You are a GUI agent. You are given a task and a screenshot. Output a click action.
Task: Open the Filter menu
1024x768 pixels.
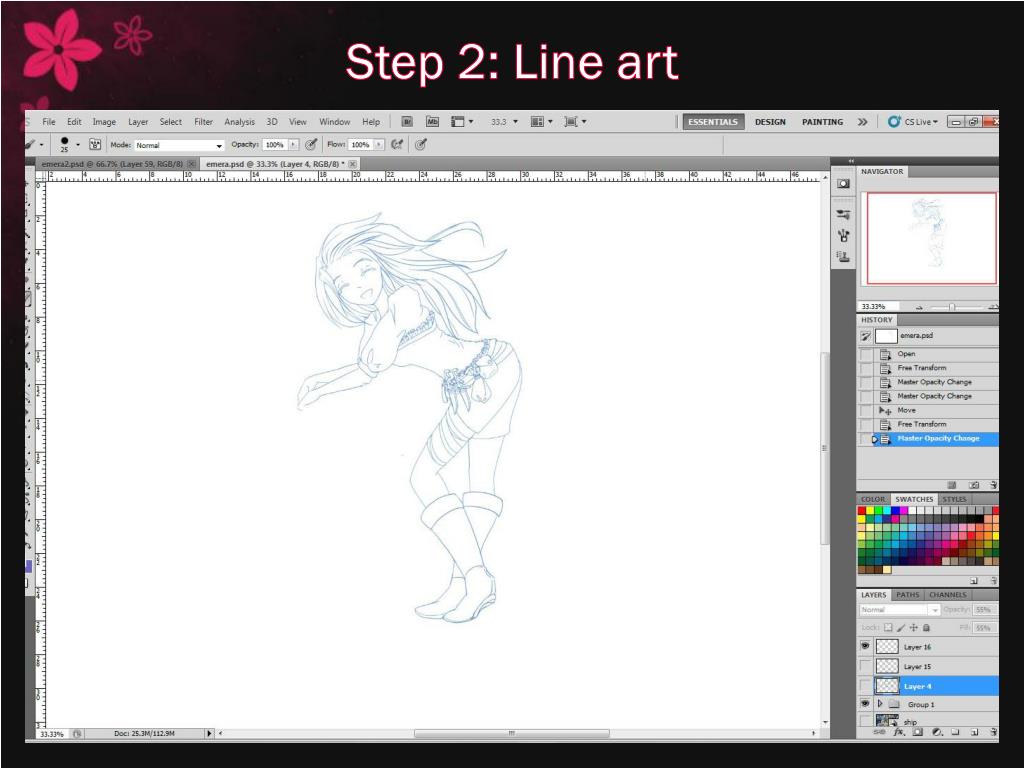click(203, 121)
